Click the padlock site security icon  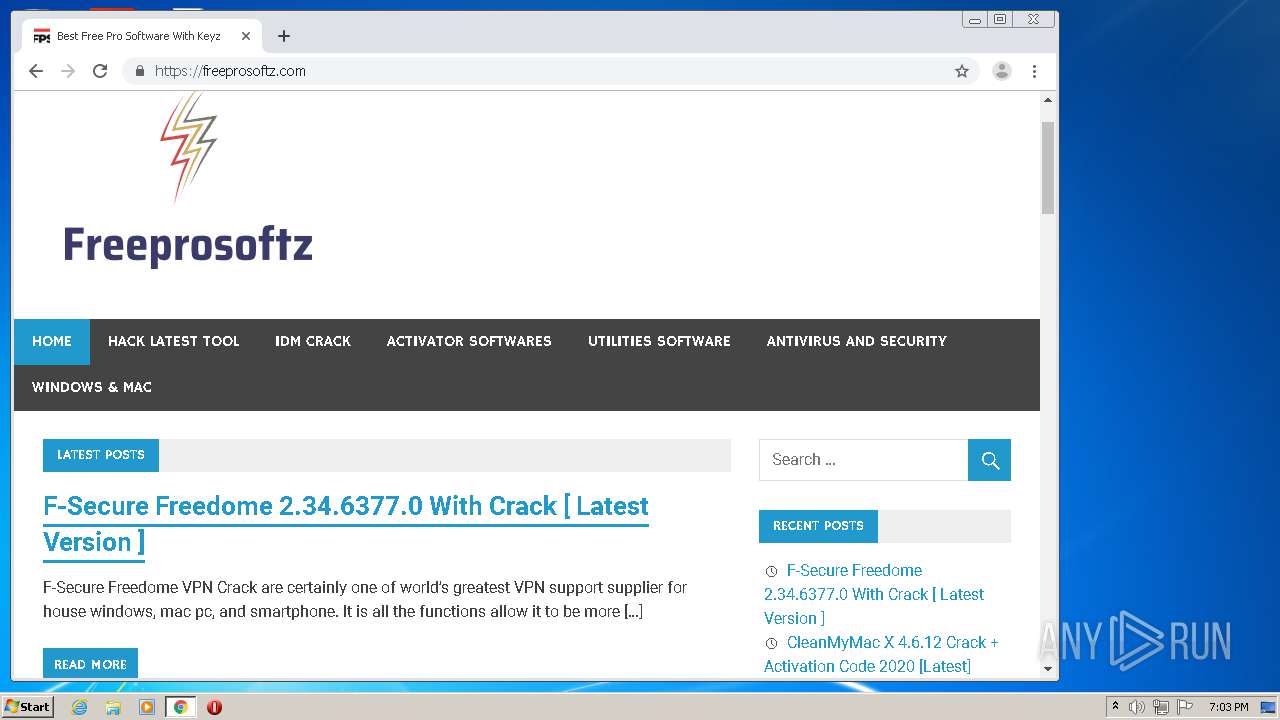tap(139, 71)
